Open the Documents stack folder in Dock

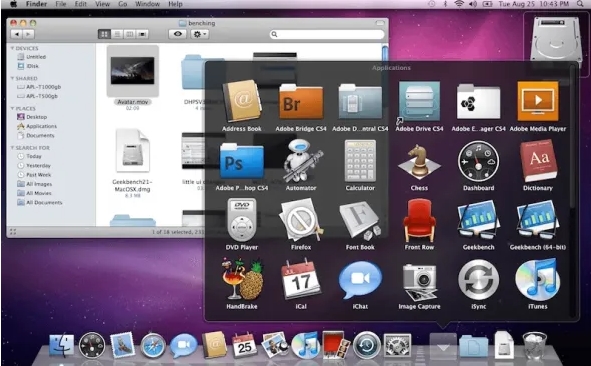pyautogui.click(x=473, y=346)
